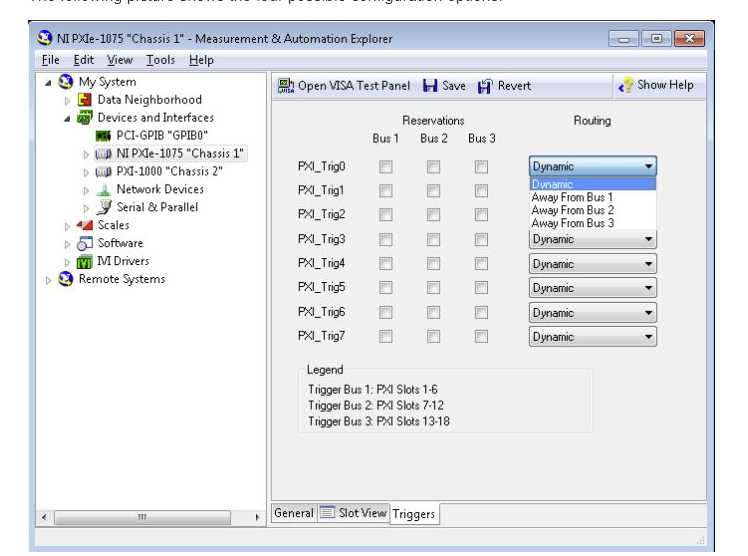Click the Remote Systems globe icon

65,279
